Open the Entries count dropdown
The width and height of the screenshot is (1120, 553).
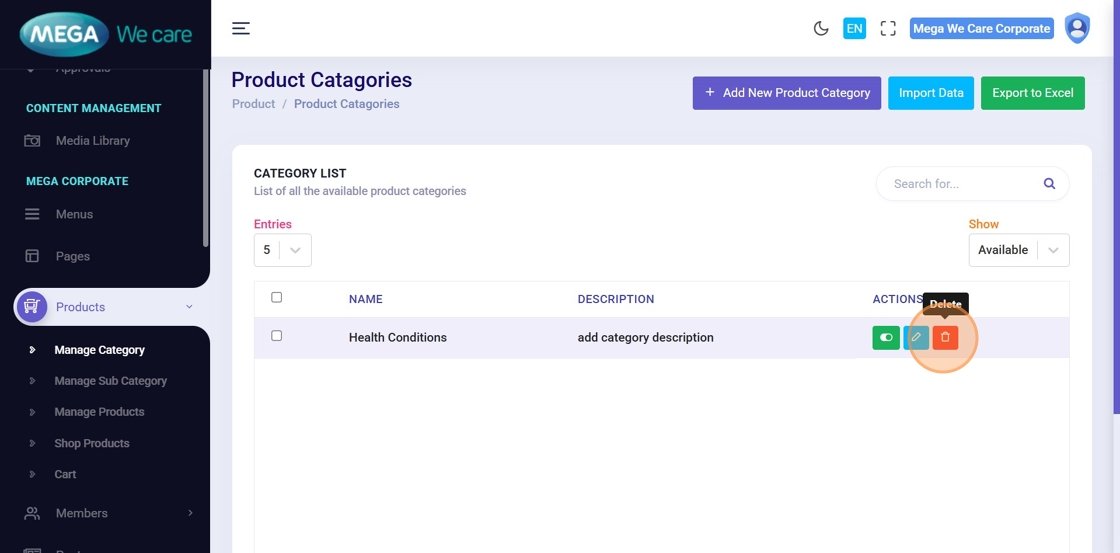tap(282, 250)
